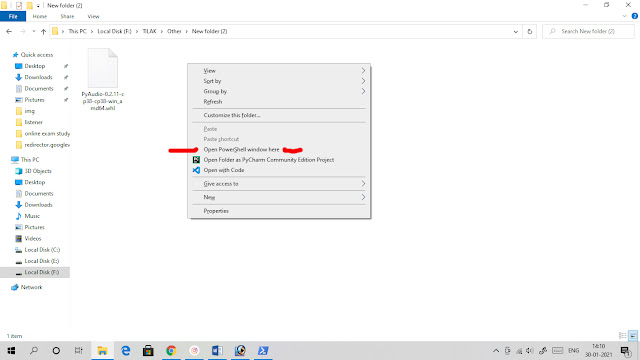This screenshot has width=640, height=360.
Task: Go back using the back arrow
Action: [9, 31]
